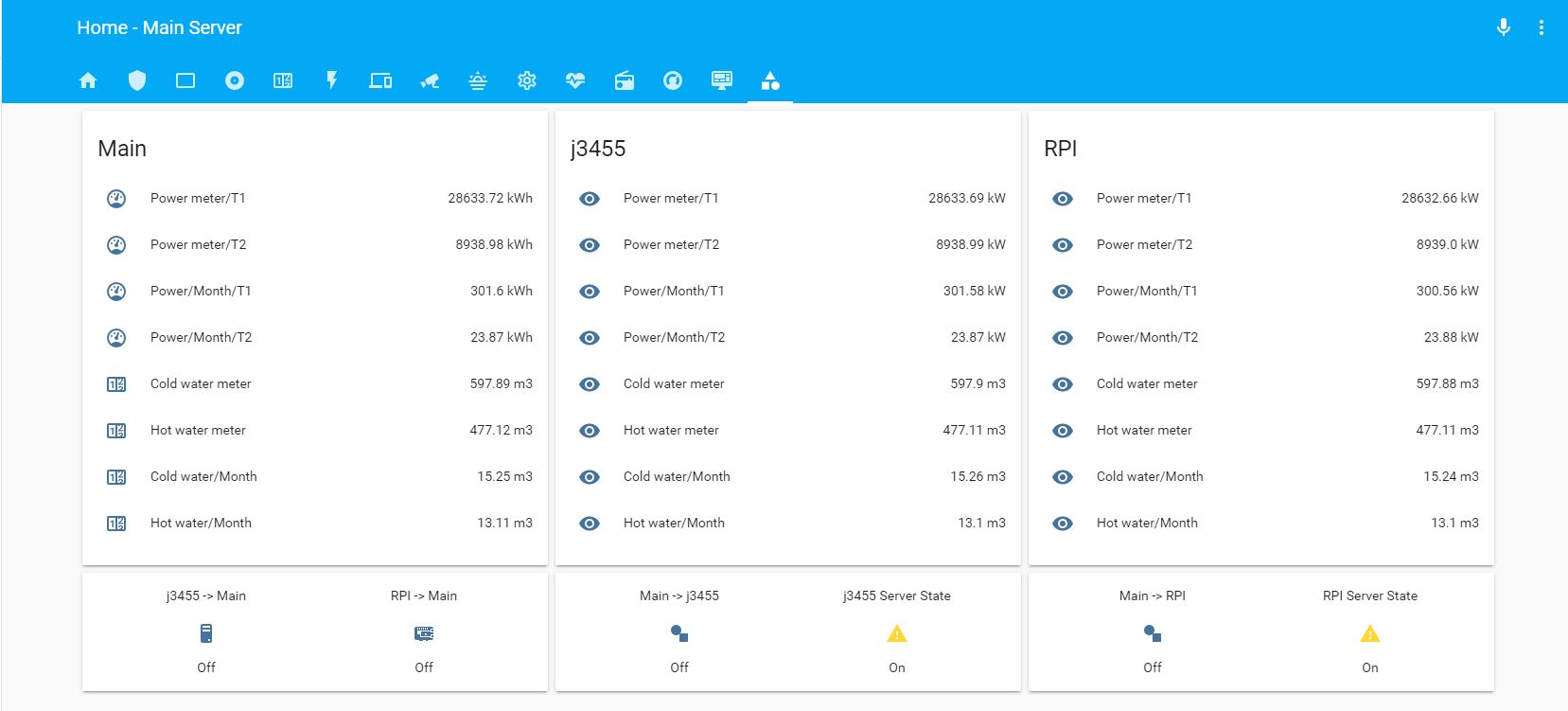The width and height of the screenshot is (1568, 711).
Task: Click counter icon for Main Cold water/Month
Action: pyautogui.click(x=116, y=477)
